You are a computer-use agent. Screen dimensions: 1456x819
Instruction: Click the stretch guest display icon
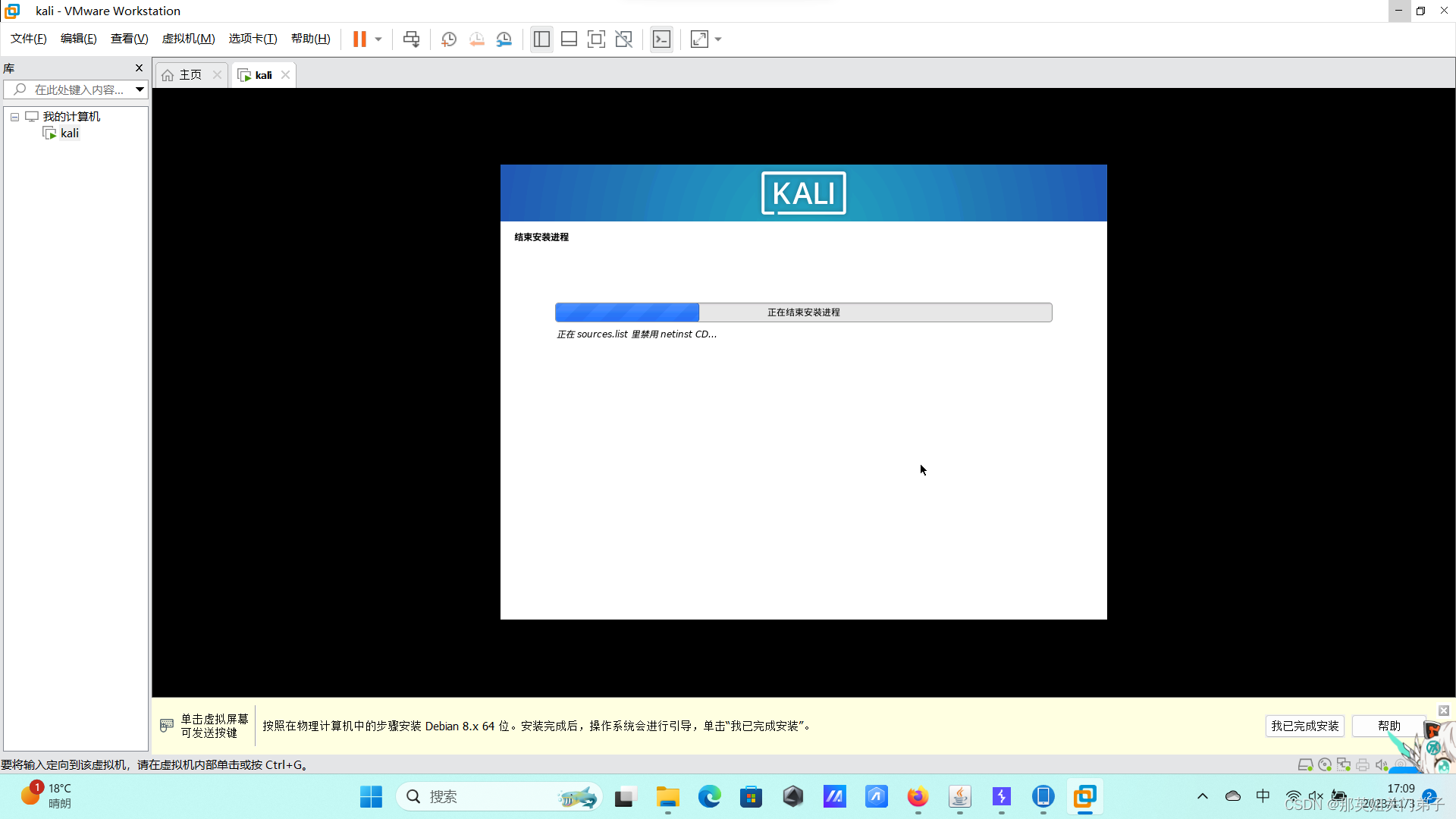coord(699,39)
